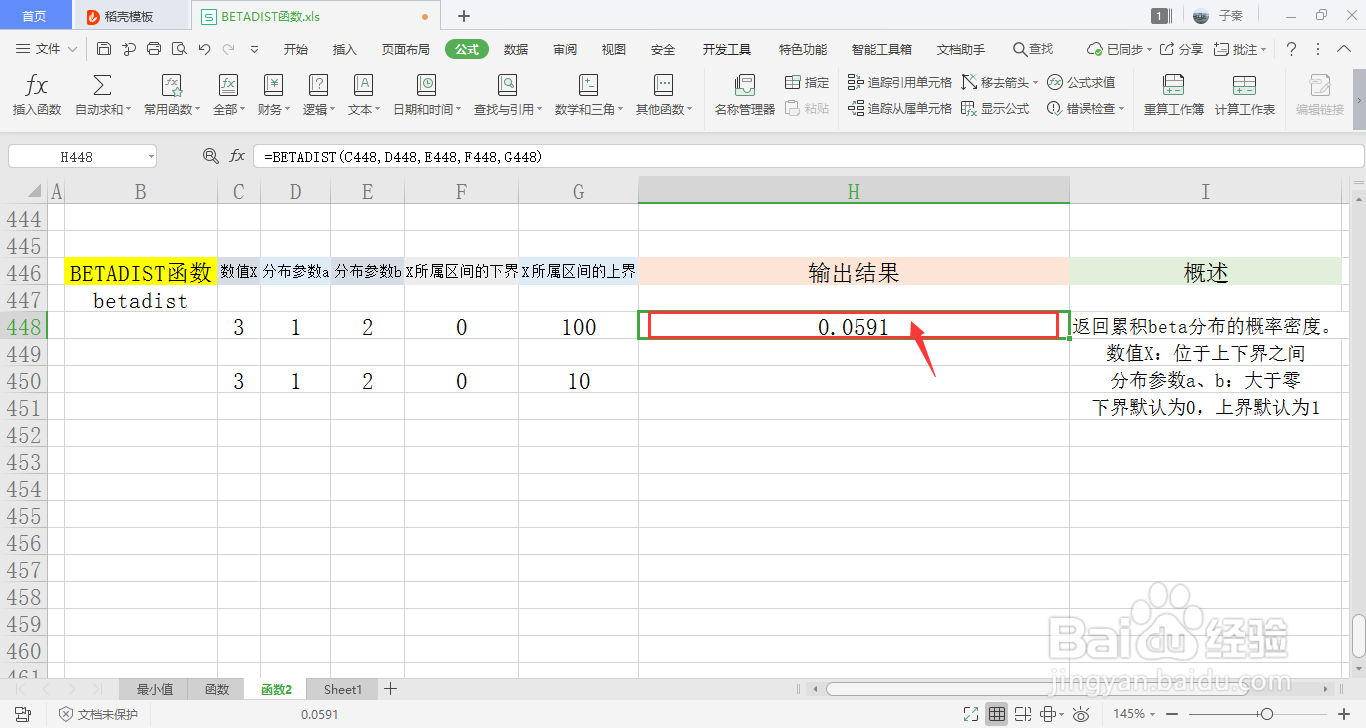1366x728 pixels.
Task: Switch to the 页面布局 ribbon tab
Action: [x=405, y=49]
